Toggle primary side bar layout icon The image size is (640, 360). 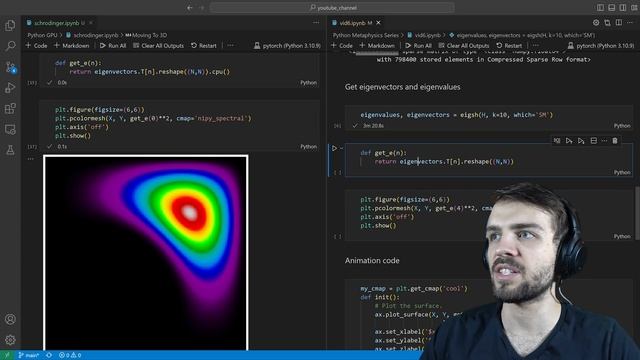click(x=600, y=7)
